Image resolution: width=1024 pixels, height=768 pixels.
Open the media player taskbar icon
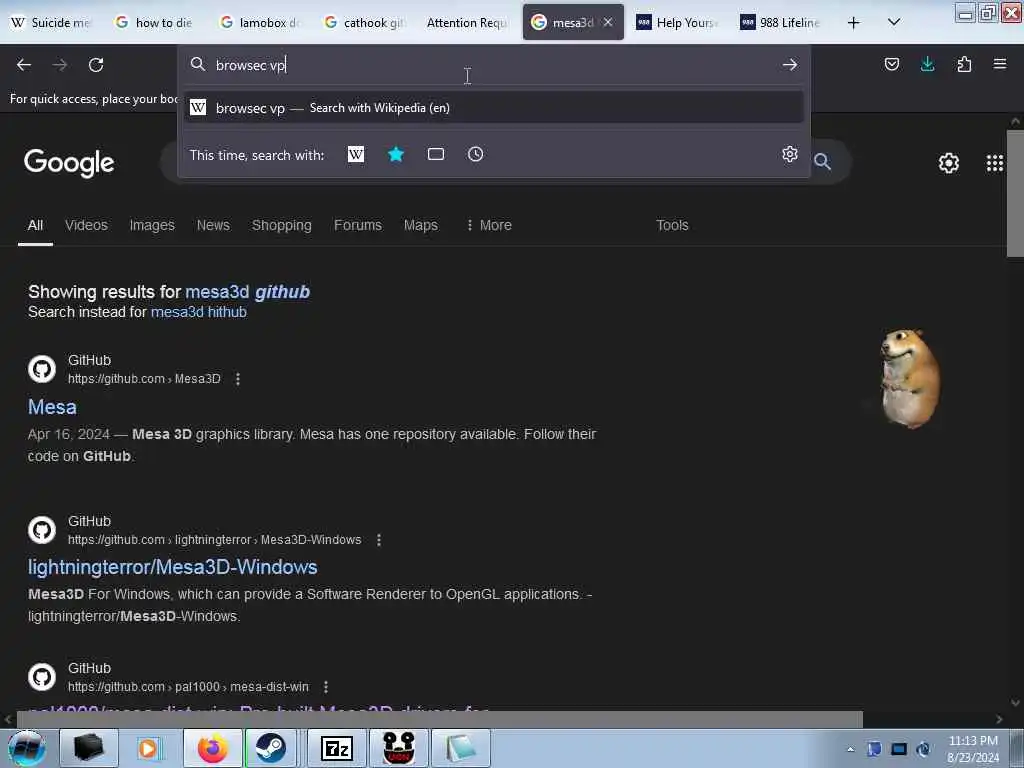[150, 748]
